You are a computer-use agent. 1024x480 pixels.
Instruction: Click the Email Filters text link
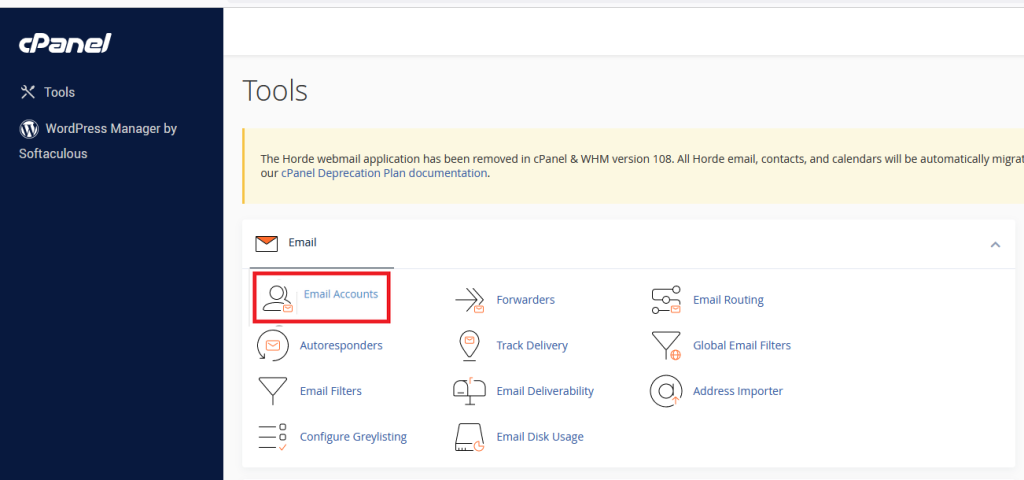[x=330, y=391]
